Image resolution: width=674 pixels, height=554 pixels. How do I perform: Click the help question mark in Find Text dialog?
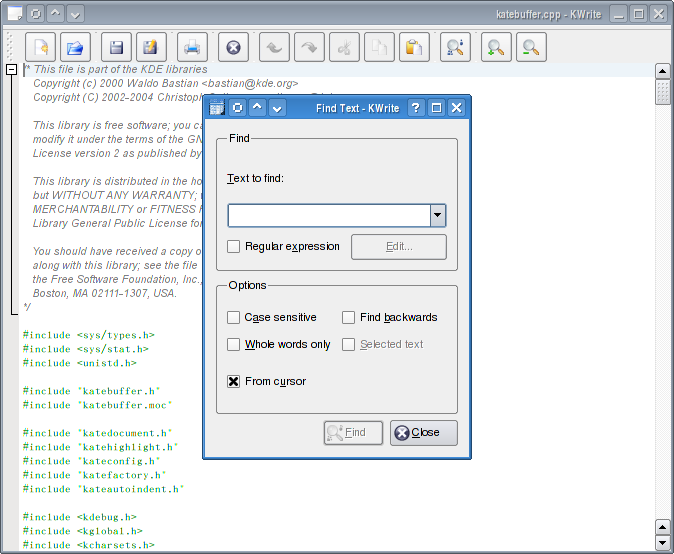pos(415,107)
